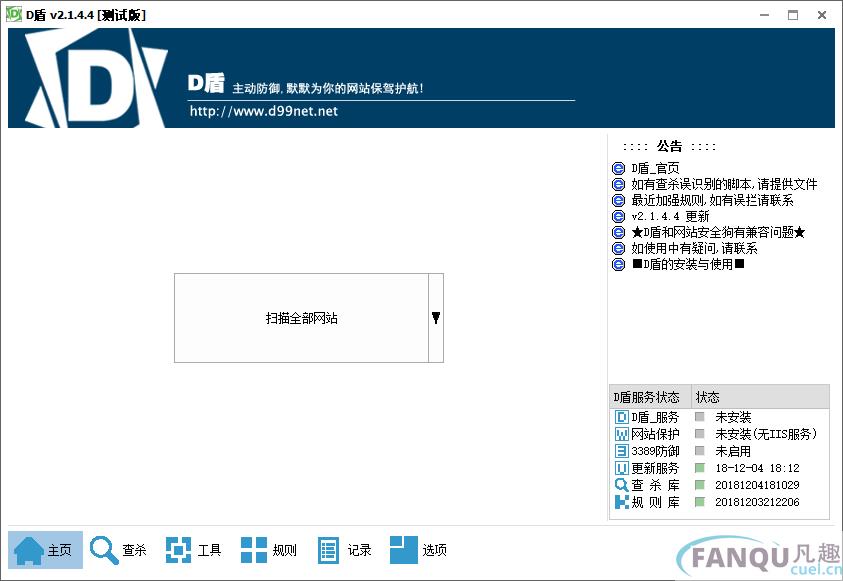This screenshot has width=843, height=581.
Task: Click the gray status square for 3389防御
Action: click(x=699, y=451)
